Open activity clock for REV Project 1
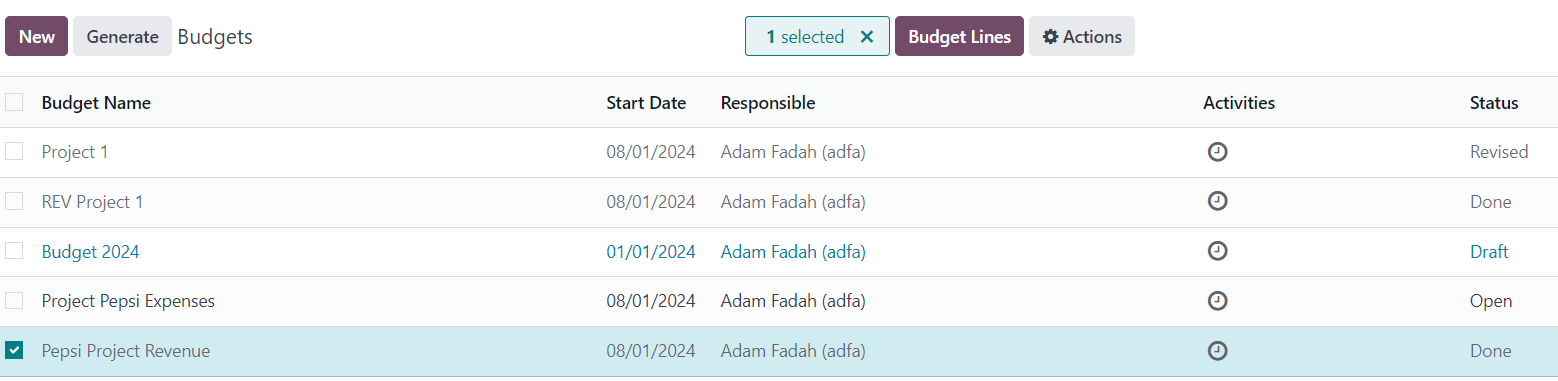1558x381 pixels. pyautogui.click(x=1217, y=201)
